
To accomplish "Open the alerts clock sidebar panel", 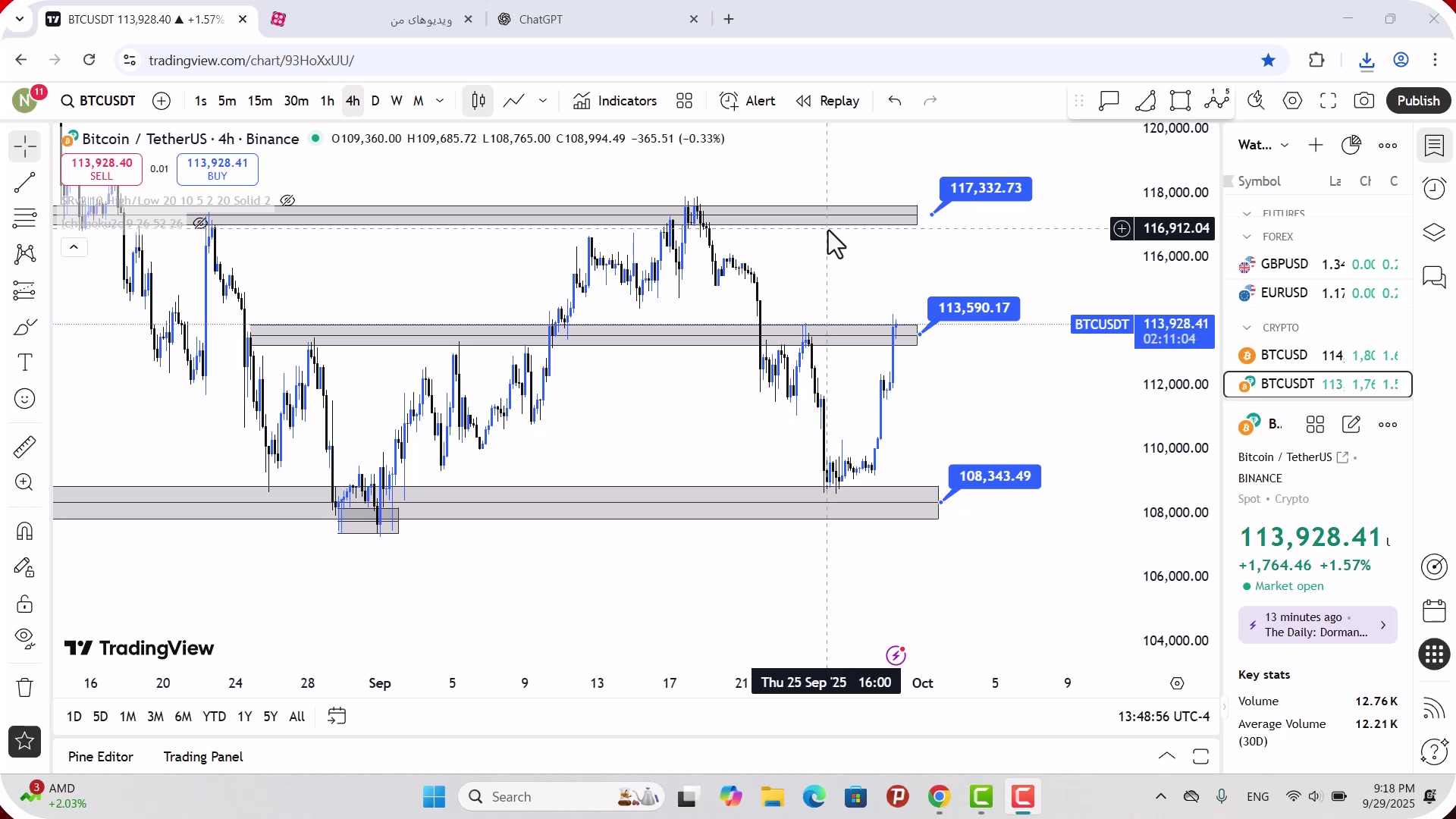I will click(x=1435, y=188).
